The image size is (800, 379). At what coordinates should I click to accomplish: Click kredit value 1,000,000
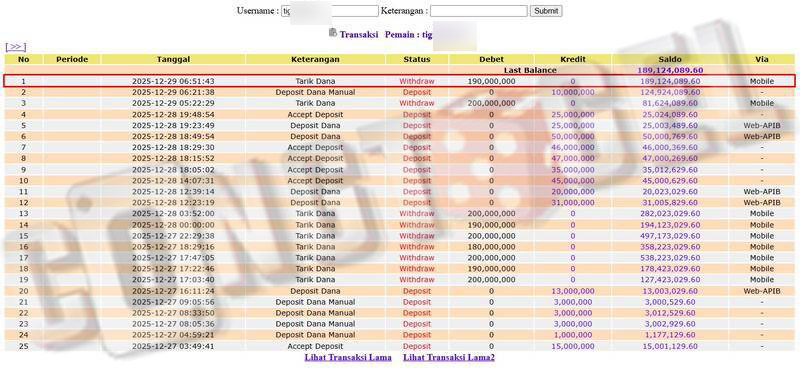(572, 335)
